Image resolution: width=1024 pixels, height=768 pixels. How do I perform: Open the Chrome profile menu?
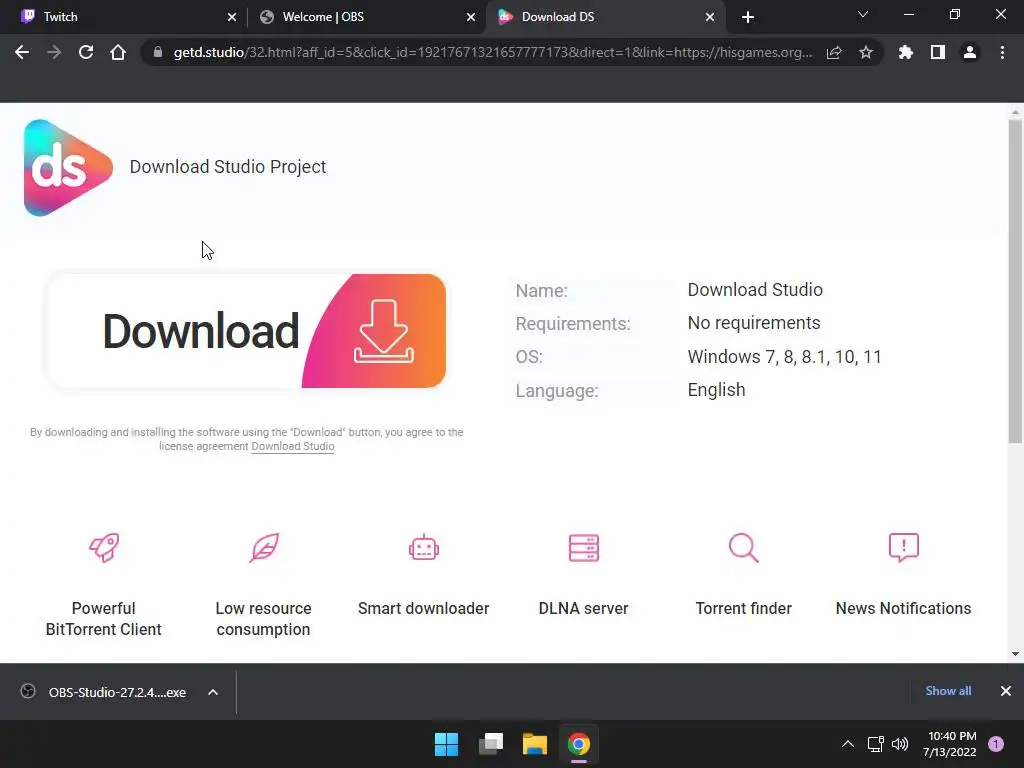[970, 52]
